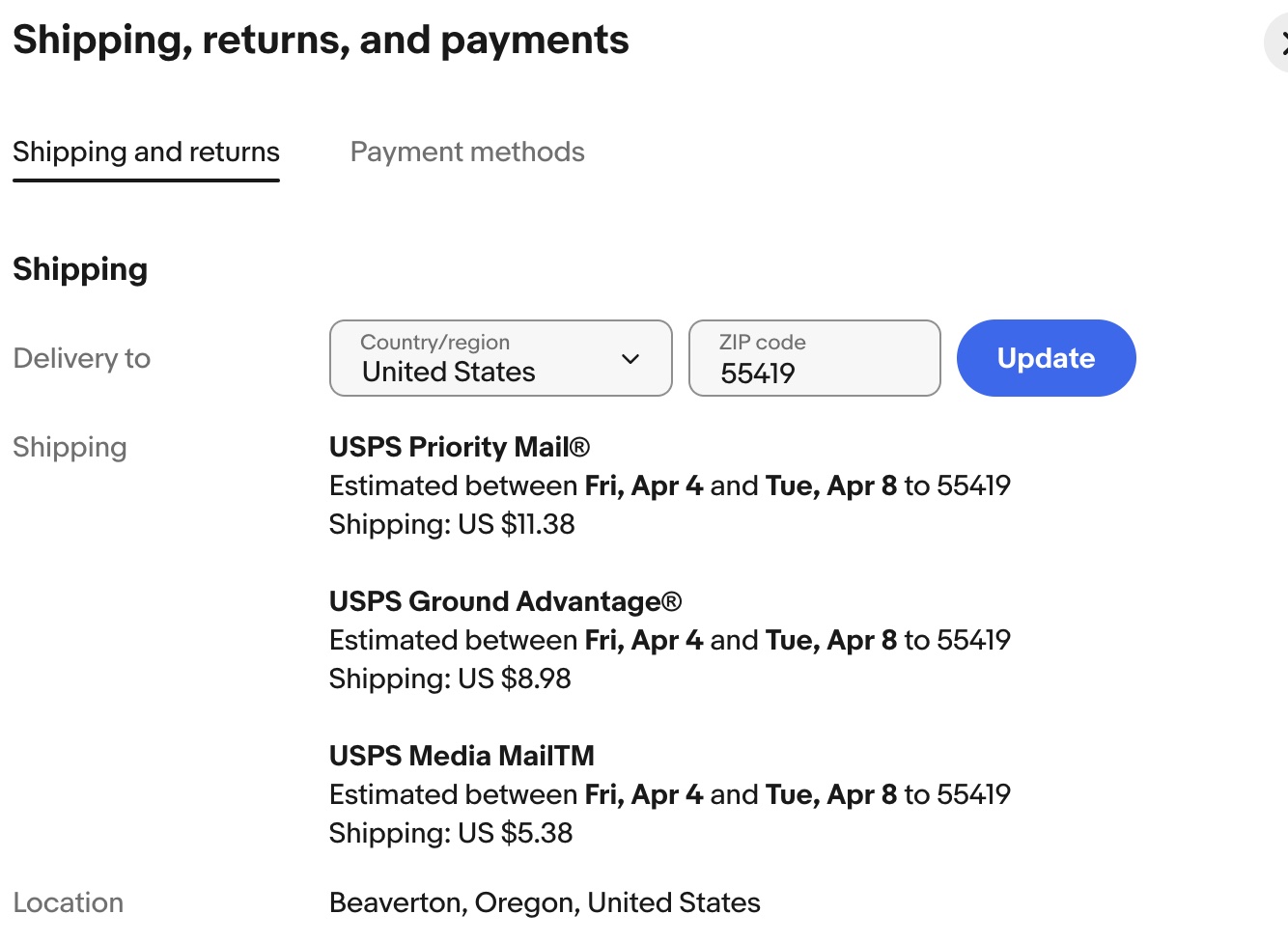1288x942 pixels.
Task: Click the USPS Media MailTM heading
Action: (462, 756)
